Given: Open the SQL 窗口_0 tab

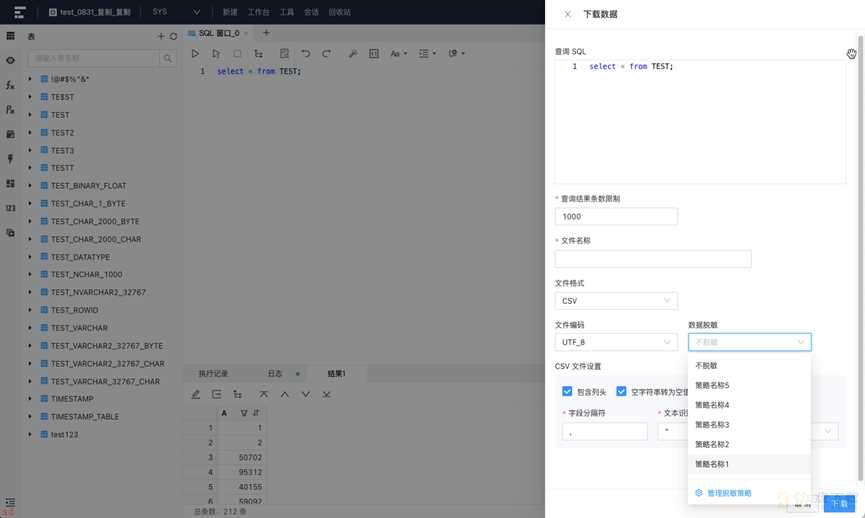Looking at the screenshot, I should point(219,33).
